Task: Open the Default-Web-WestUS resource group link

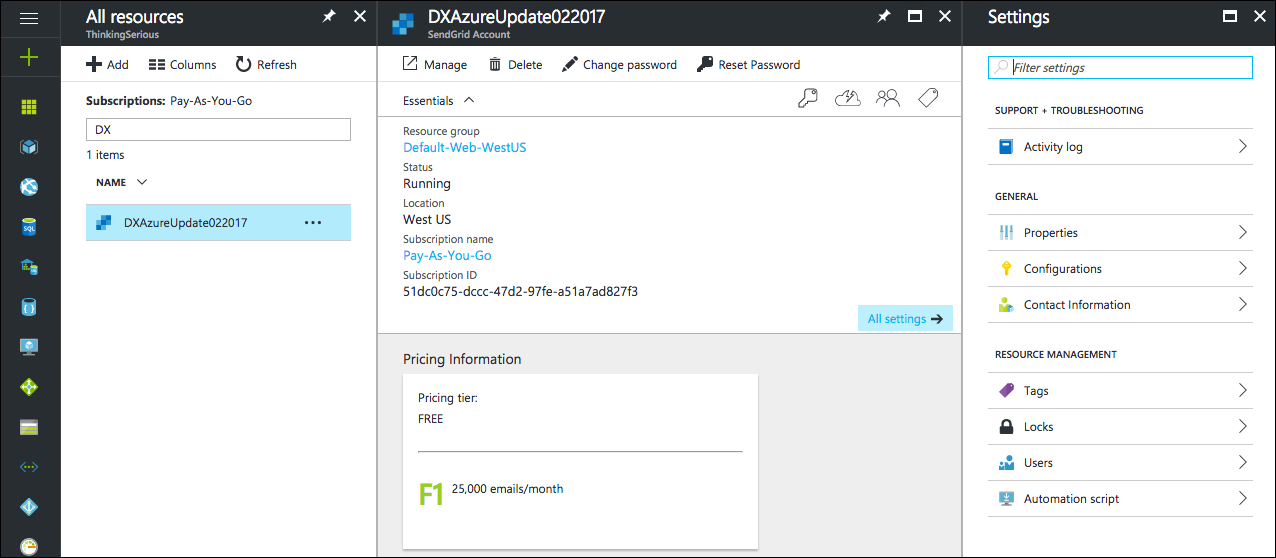Action: point(464,147)
